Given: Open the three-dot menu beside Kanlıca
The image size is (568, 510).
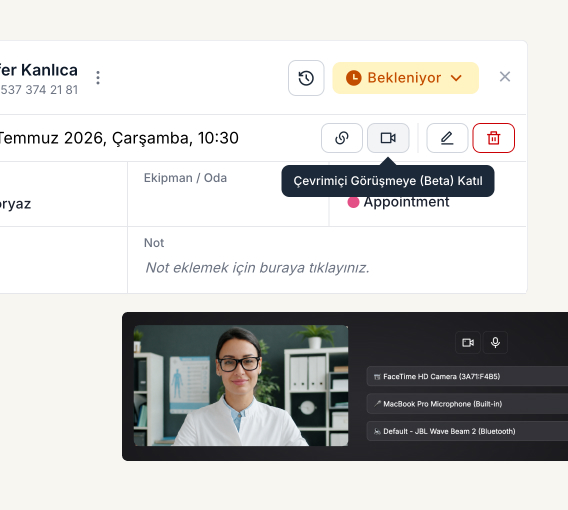Looking at the screenshot, I should point(98,78).
